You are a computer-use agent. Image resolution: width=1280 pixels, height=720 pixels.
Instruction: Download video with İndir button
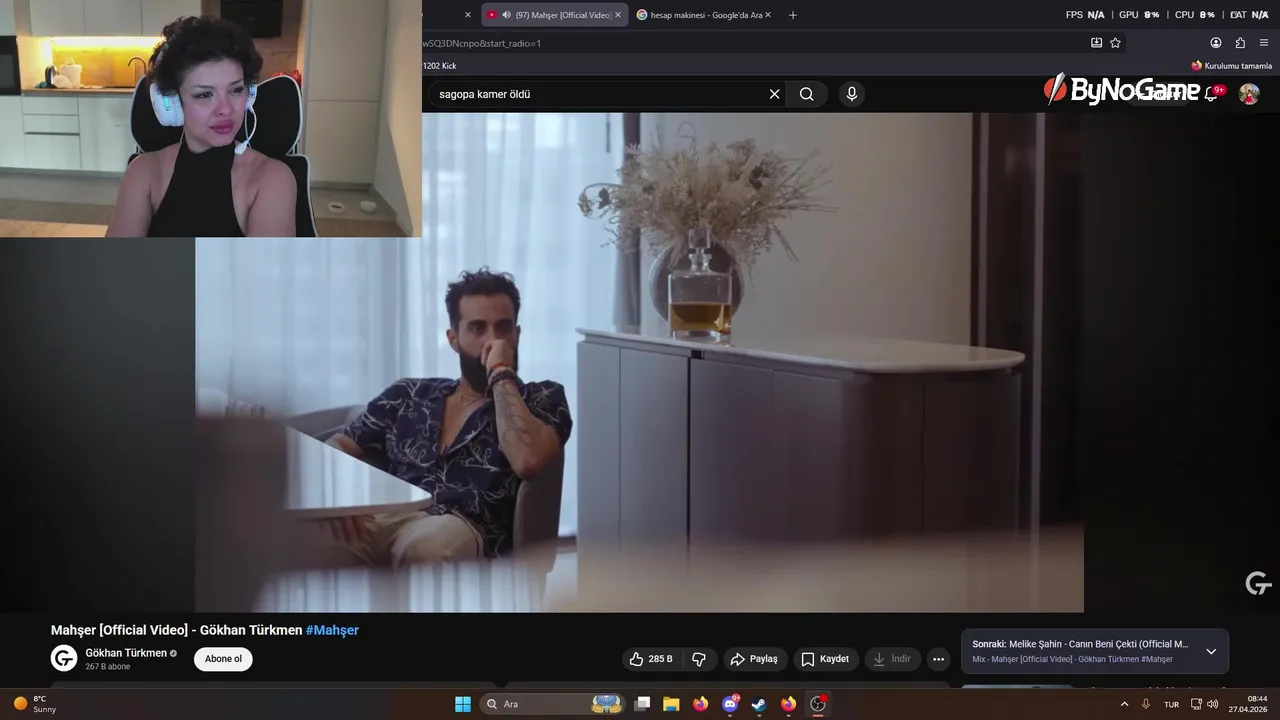[892, 659]
